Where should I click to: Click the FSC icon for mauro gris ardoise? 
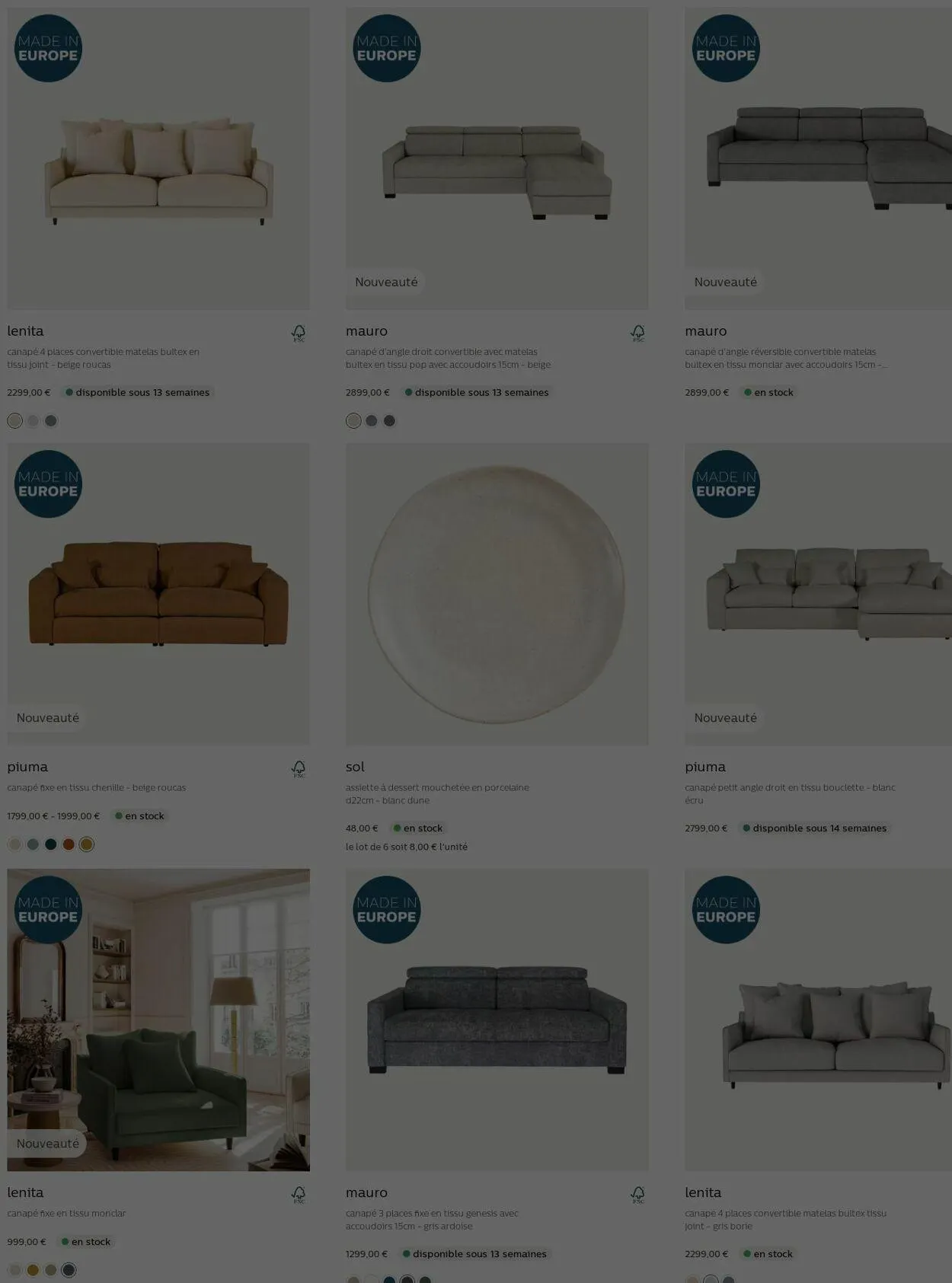pyautogui.click(x=637, y=1194)
